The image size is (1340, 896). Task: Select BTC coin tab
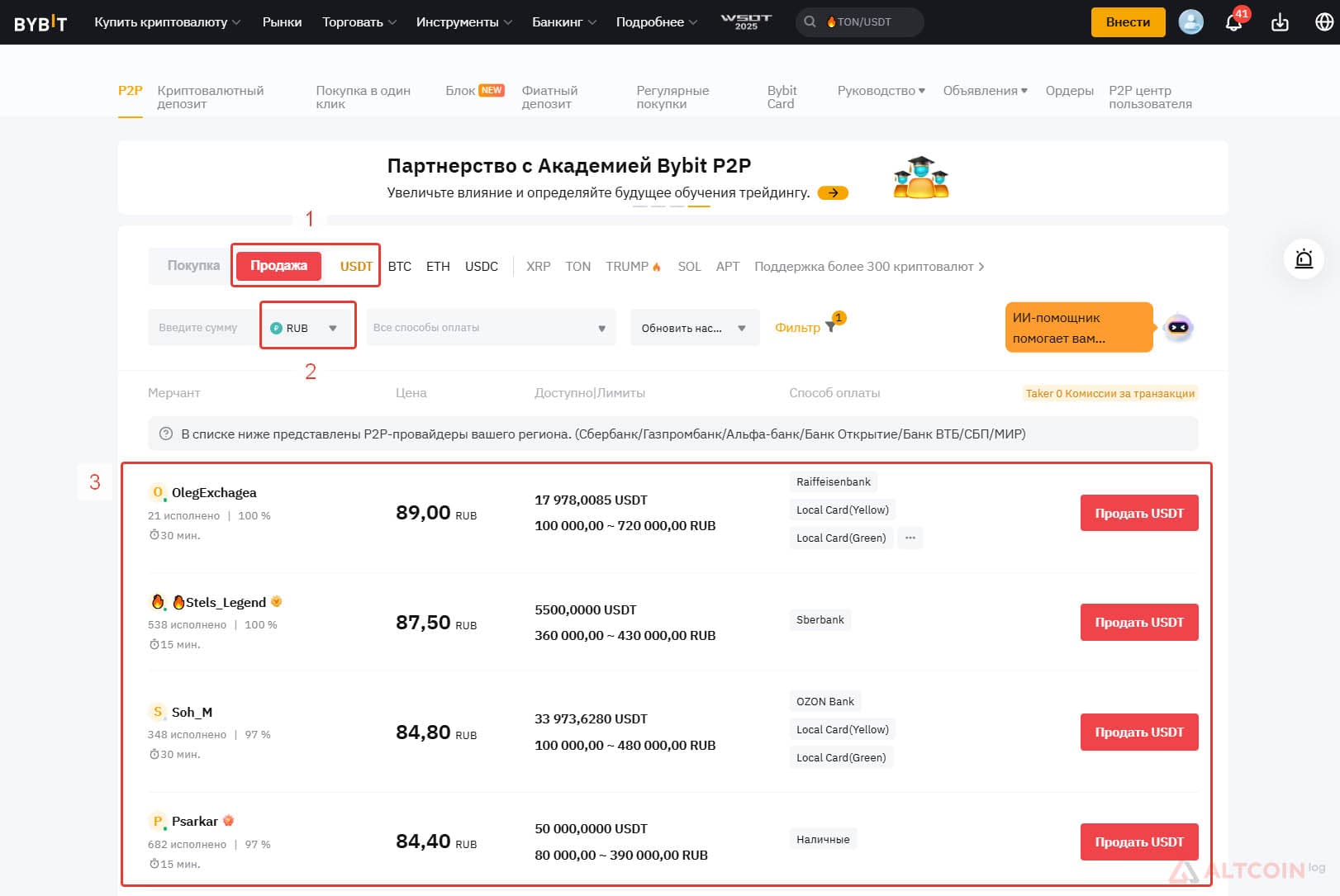400,267
